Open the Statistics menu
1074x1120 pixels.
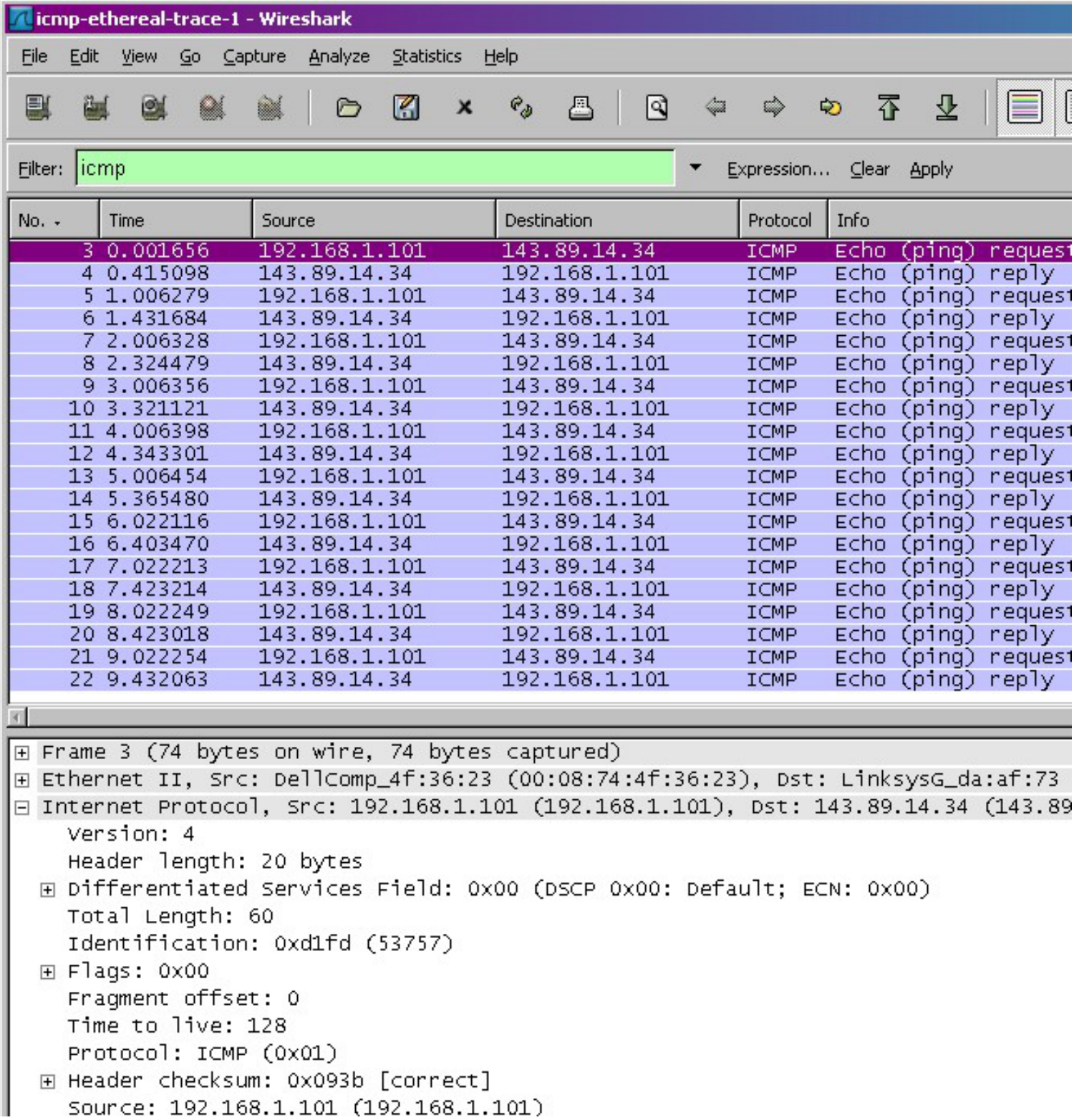coord(427,56)
